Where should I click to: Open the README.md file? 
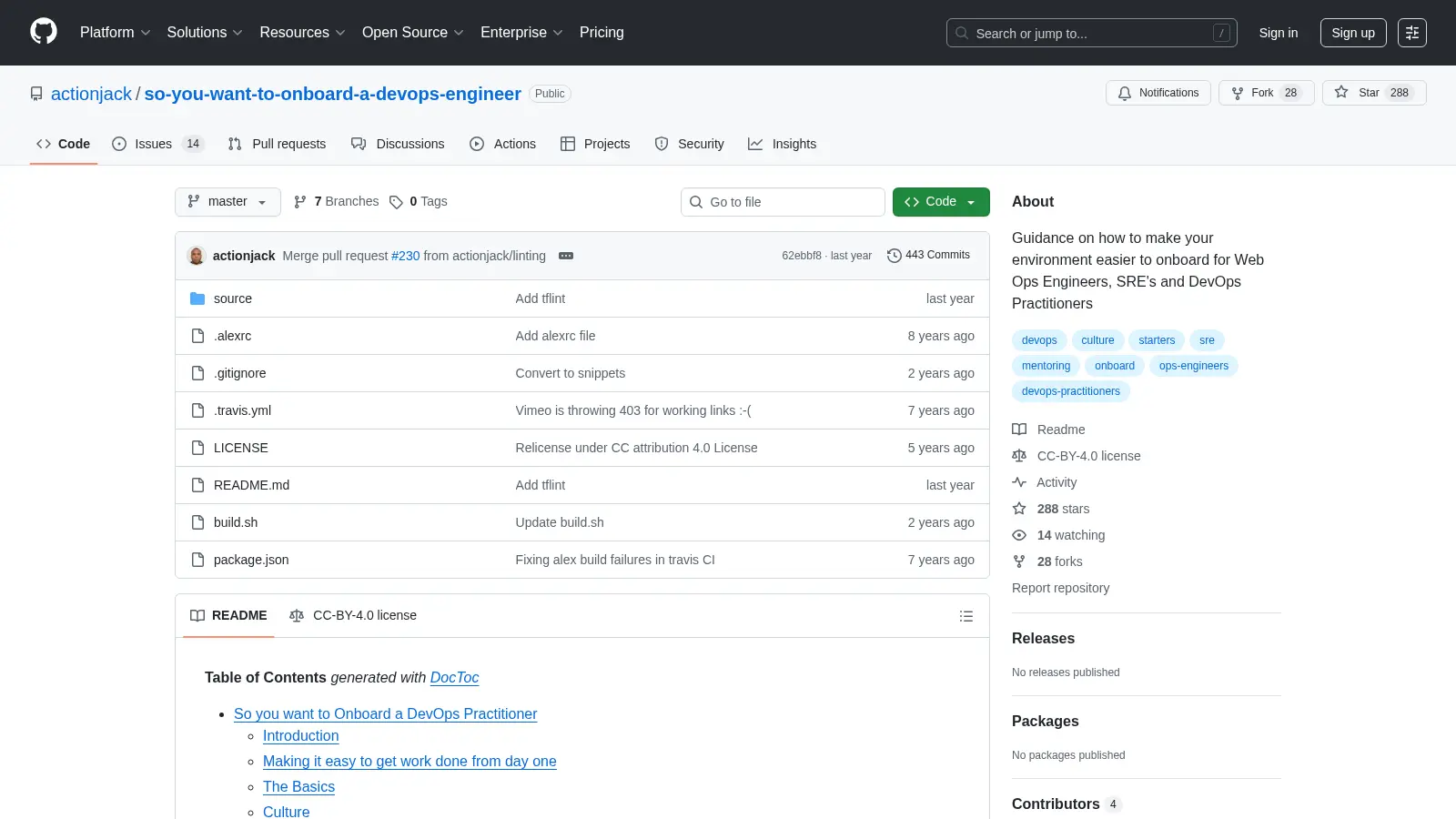pyautogui.click(x=251, y=485)
